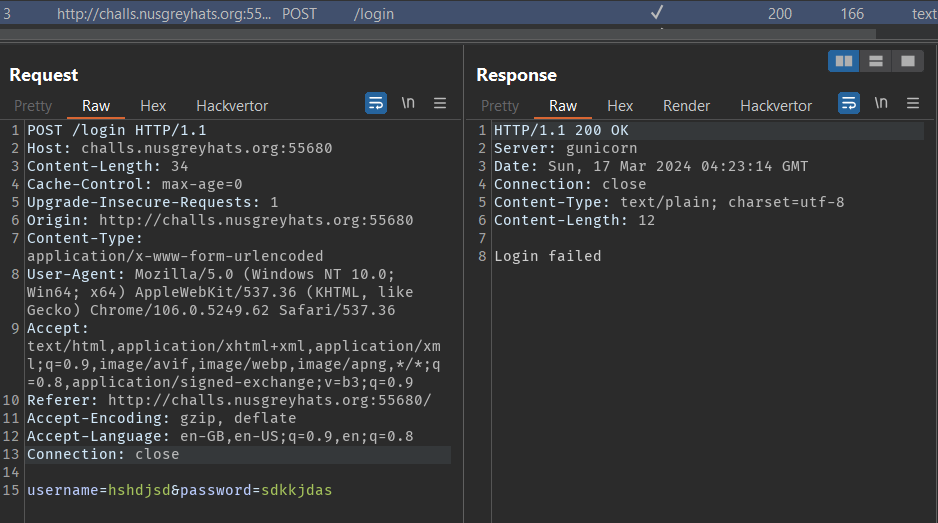Open Hackvertor tab in Response panel
The height and width of the screenshot is (523, 938).
[x=776, y=106]
